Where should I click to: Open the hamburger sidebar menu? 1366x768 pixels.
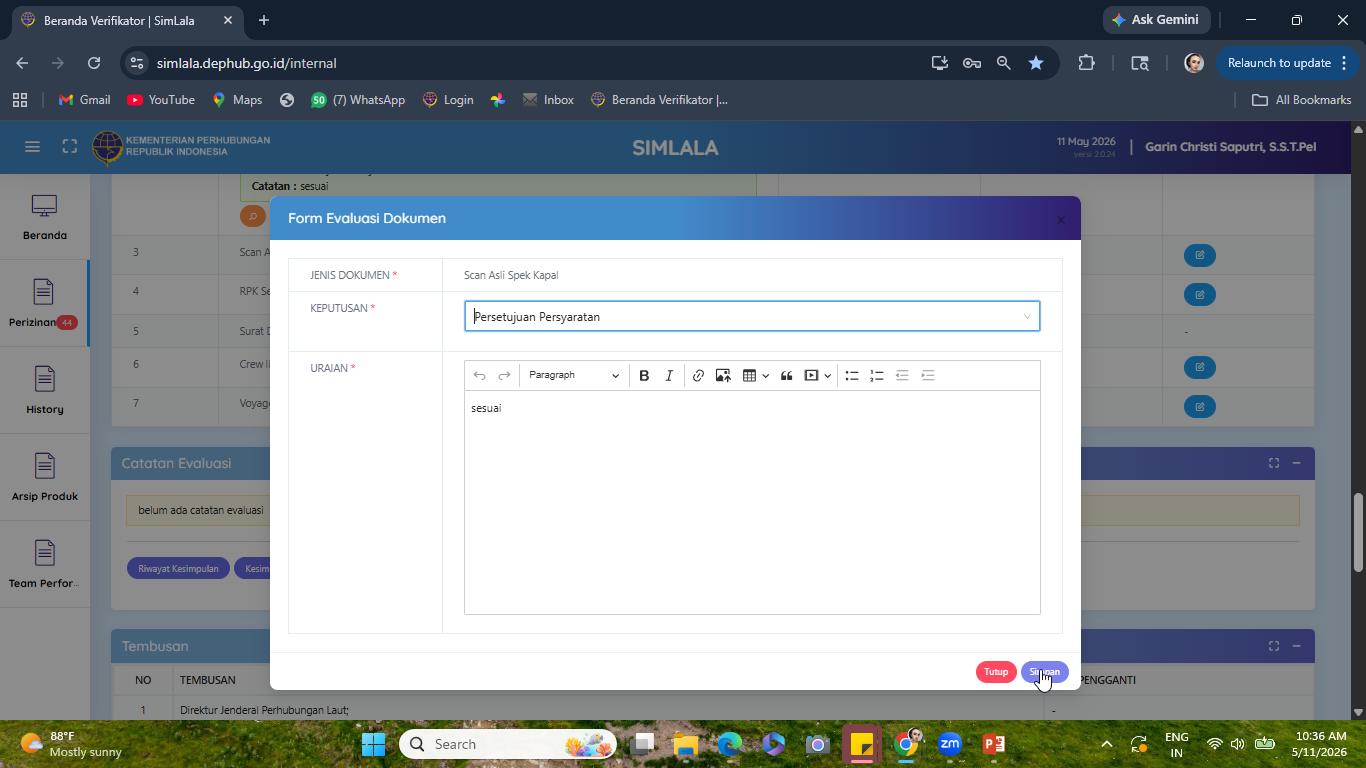[32, 147]
